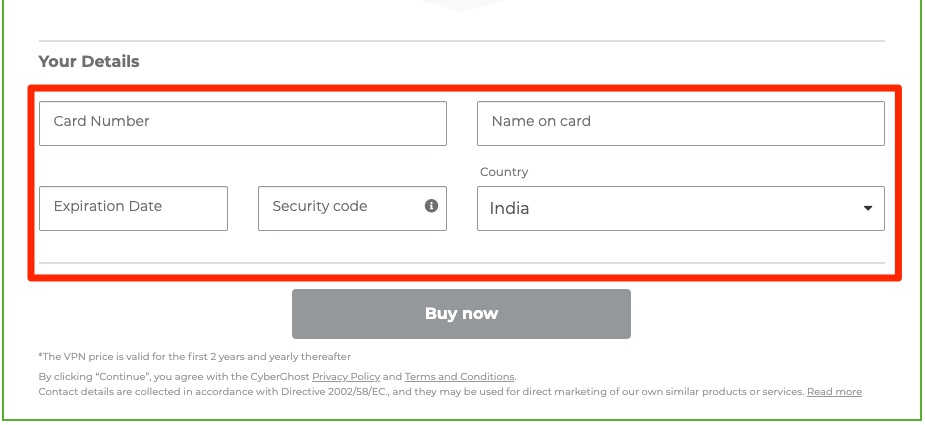
Task: Click the Your Details heading
Action: point(89,61)
